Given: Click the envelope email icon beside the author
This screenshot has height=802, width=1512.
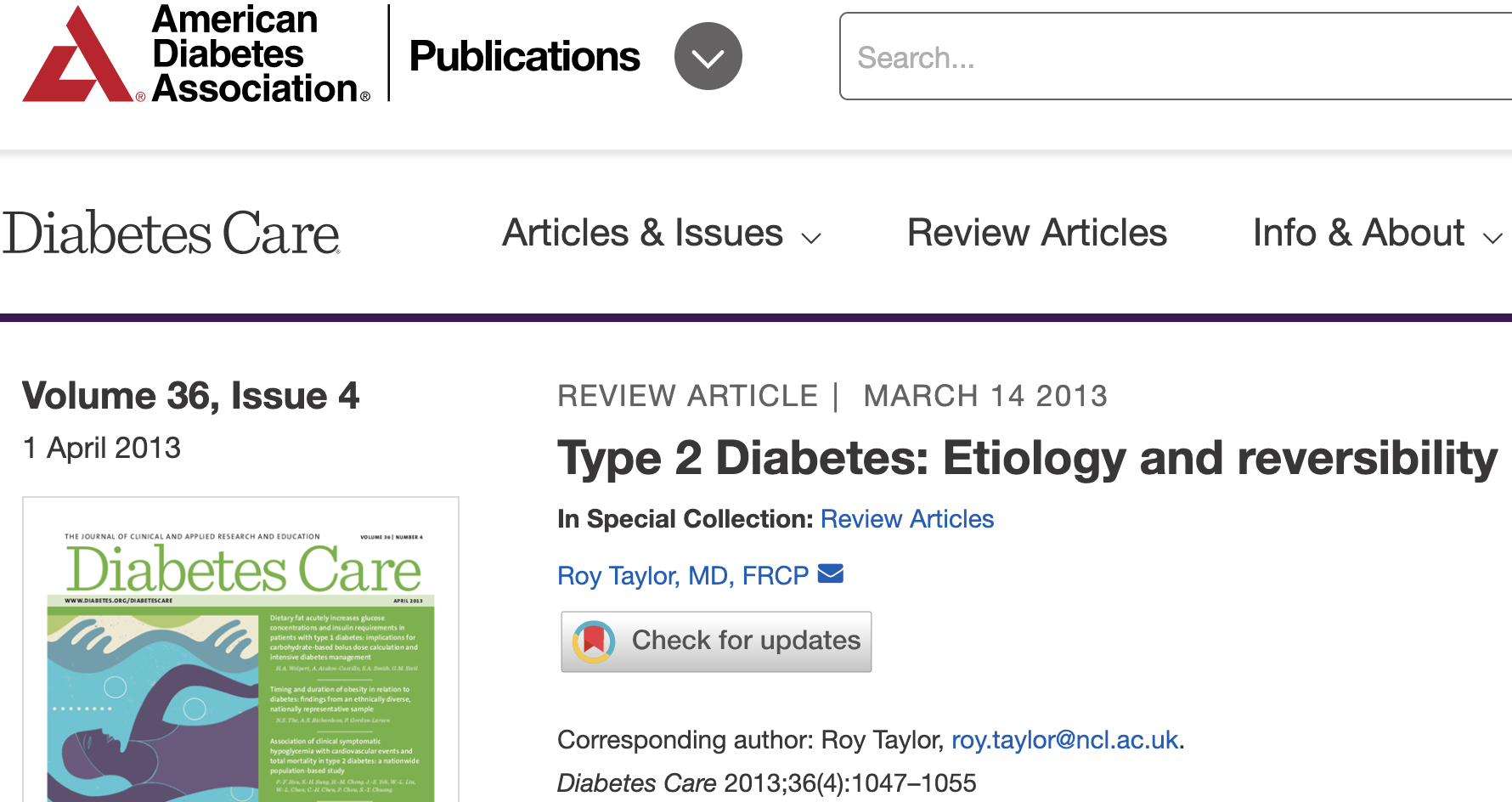Looking at the screenshot, I should pyautogui.click(x=830, y=574).
